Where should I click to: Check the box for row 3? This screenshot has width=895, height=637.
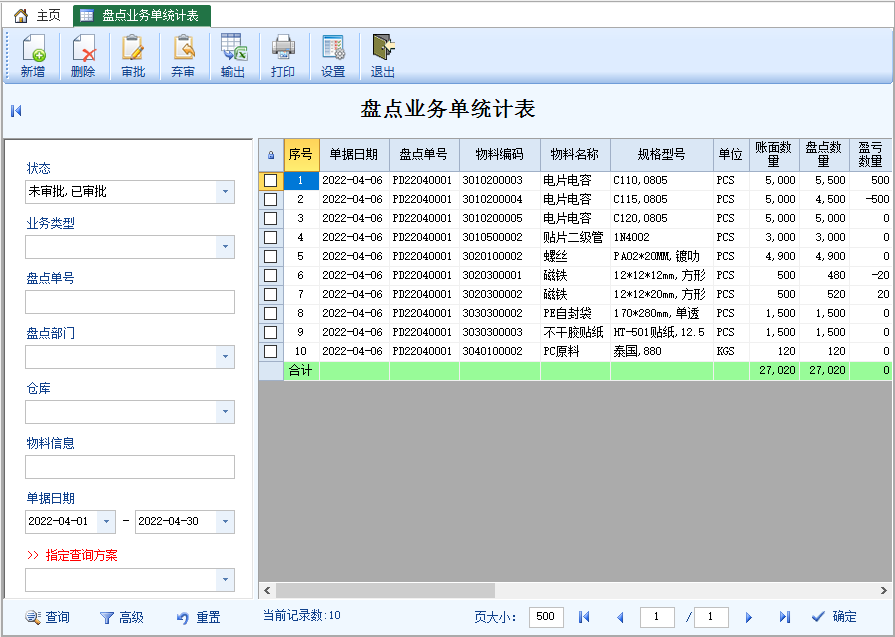[271, 218]
